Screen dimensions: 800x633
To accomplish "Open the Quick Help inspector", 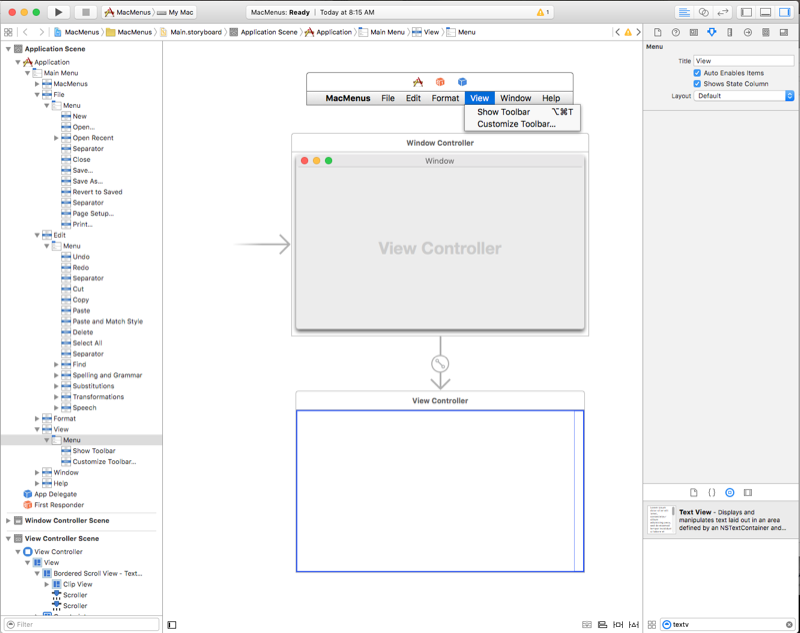I will 676,32.
